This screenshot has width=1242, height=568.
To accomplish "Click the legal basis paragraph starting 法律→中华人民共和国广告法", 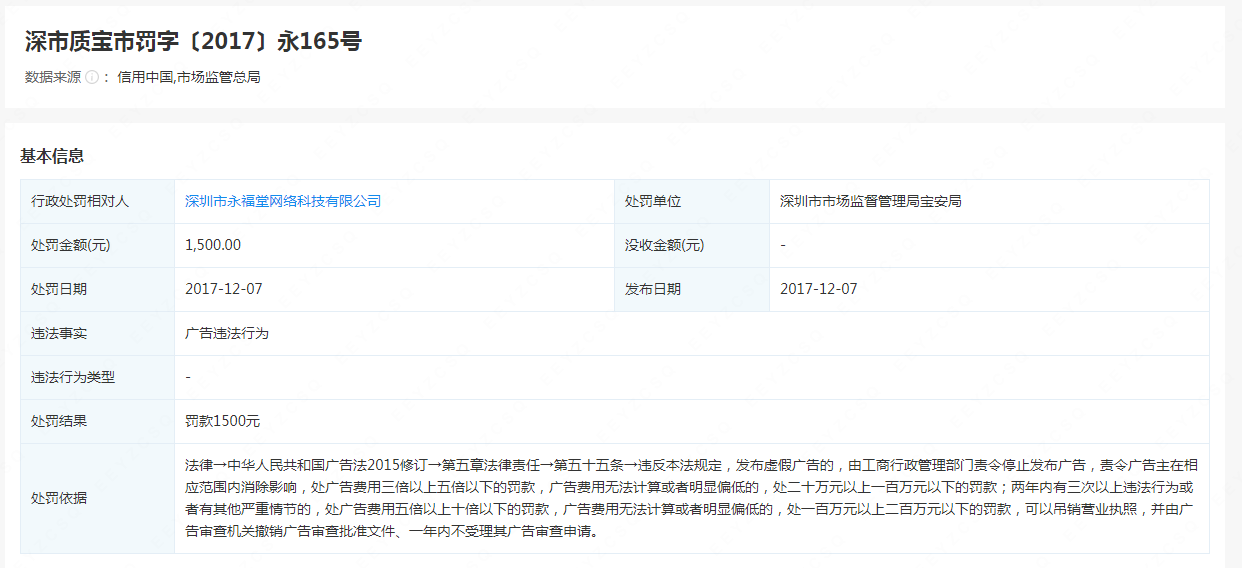I will (x=691, y=498).
